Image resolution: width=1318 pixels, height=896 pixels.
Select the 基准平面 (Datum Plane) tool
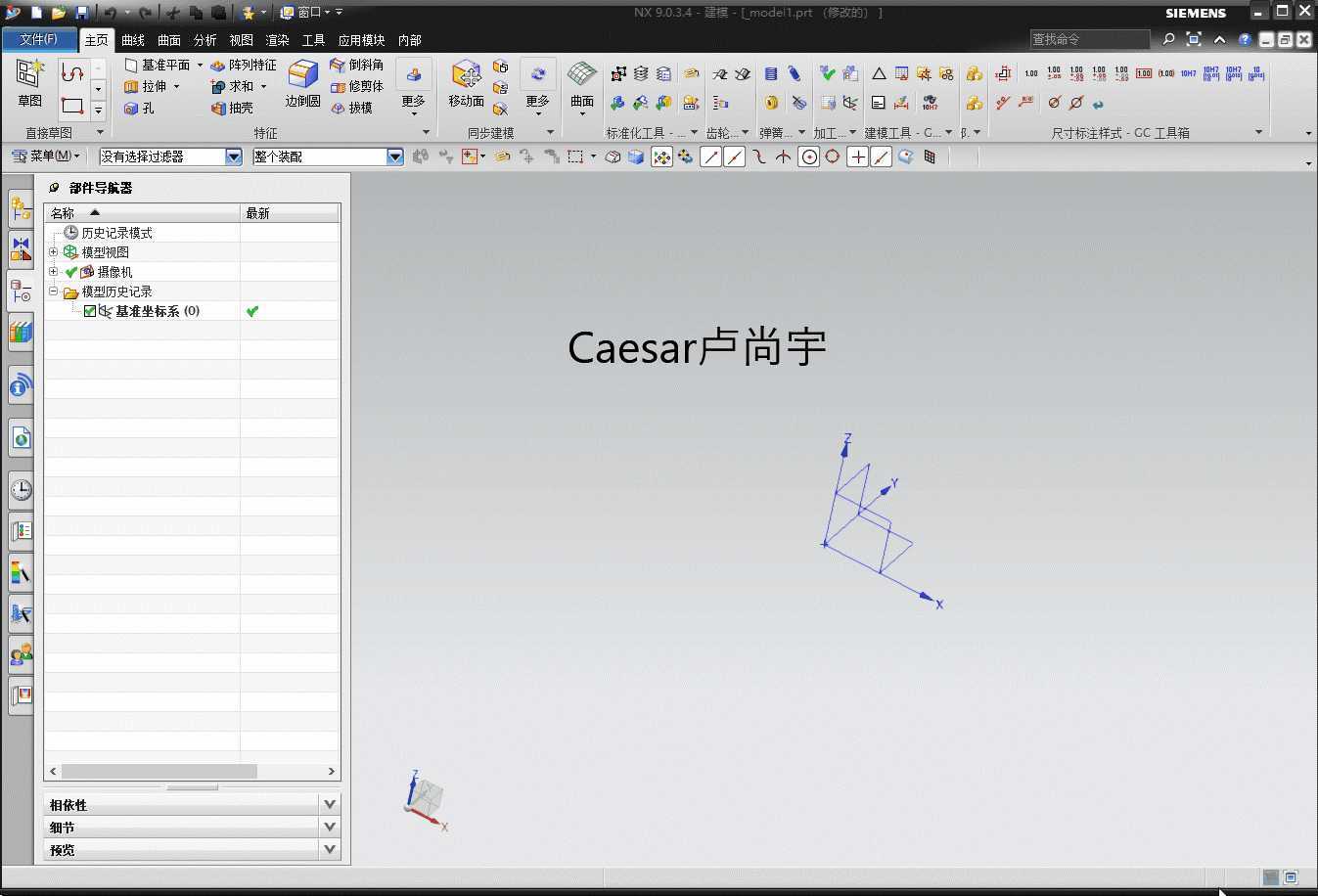point(158,65)
